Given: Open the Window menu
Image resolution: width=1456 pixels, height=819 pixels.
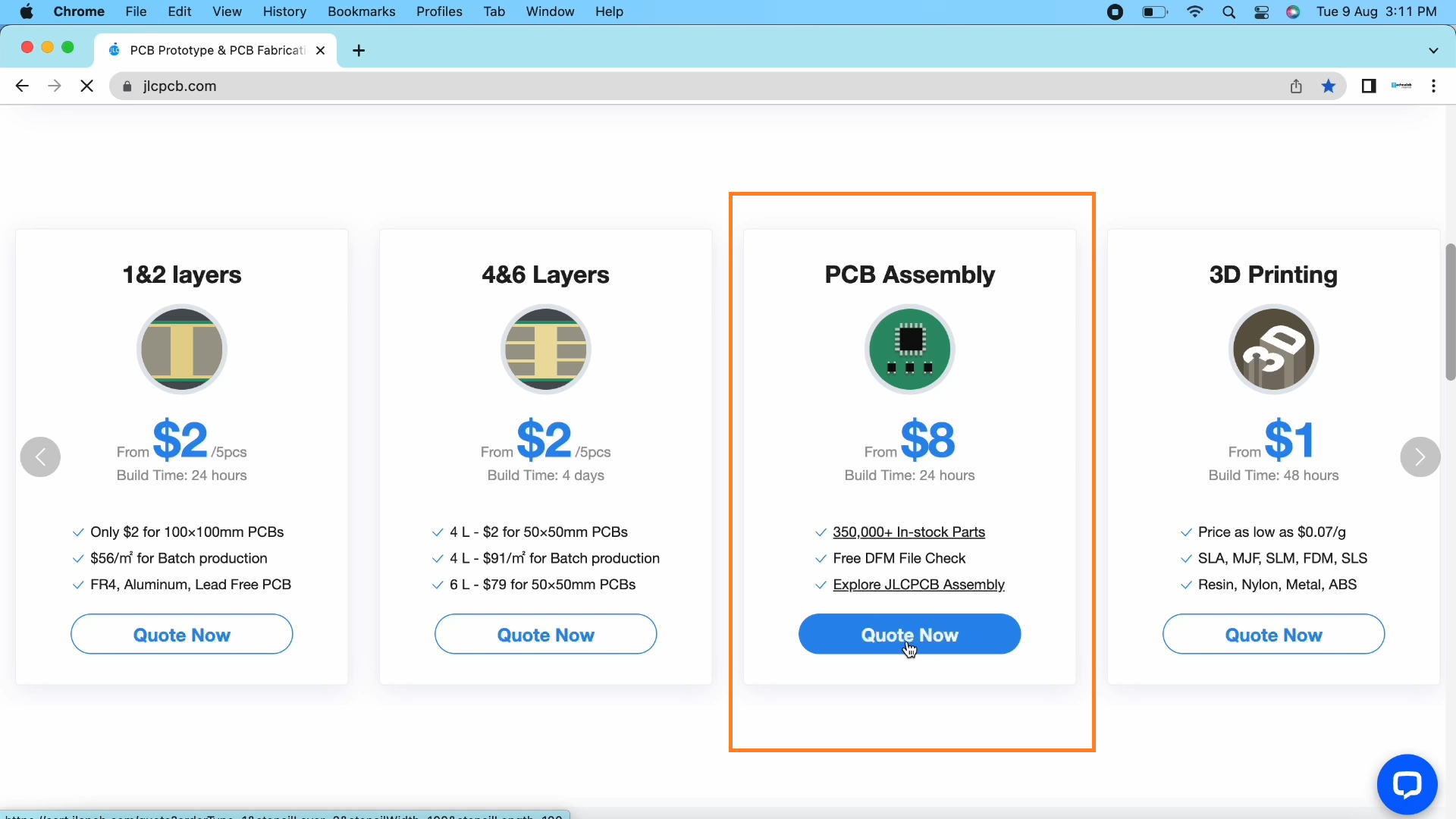Looking at the screenshot, I should click(x=550, y=11).
